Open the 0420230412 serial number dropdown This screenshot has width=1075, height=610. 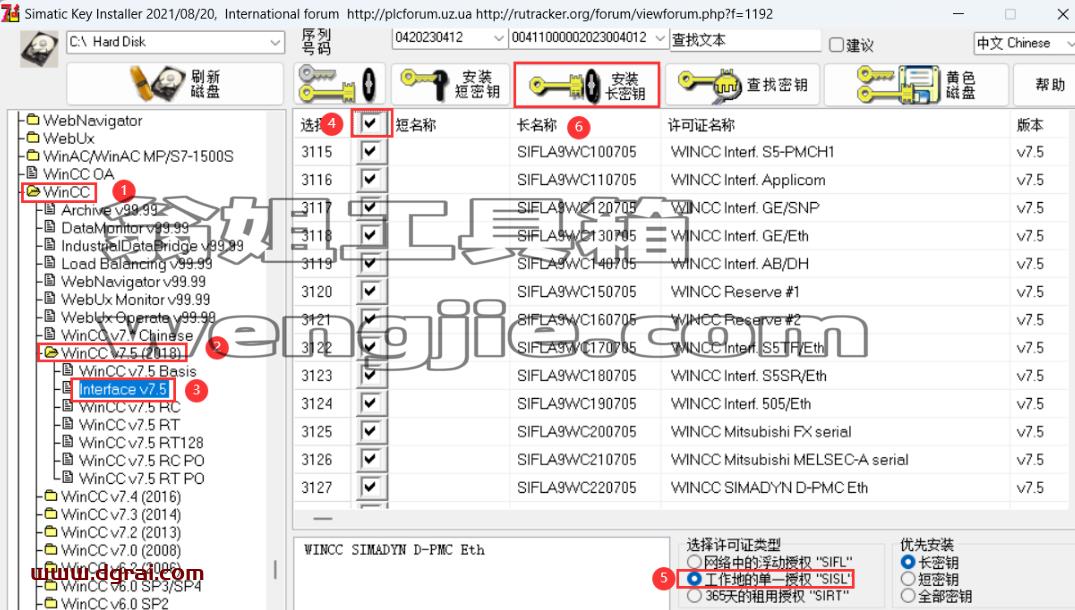498,38
